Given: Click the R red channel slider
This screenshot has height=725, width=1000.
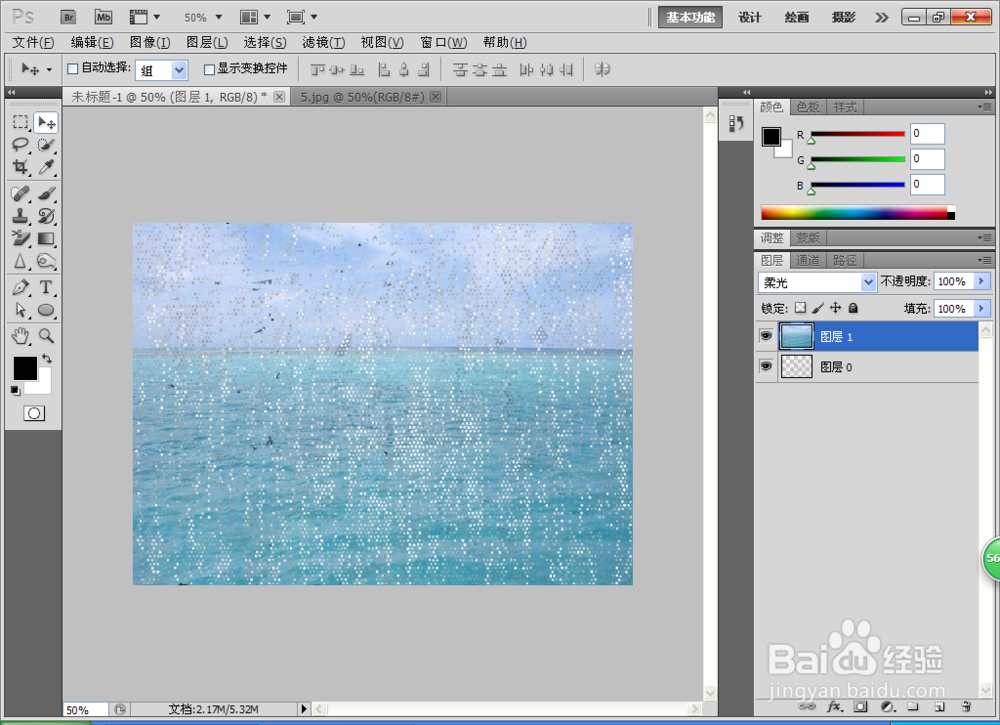Looking at the screenshot, I should [857, 134].
